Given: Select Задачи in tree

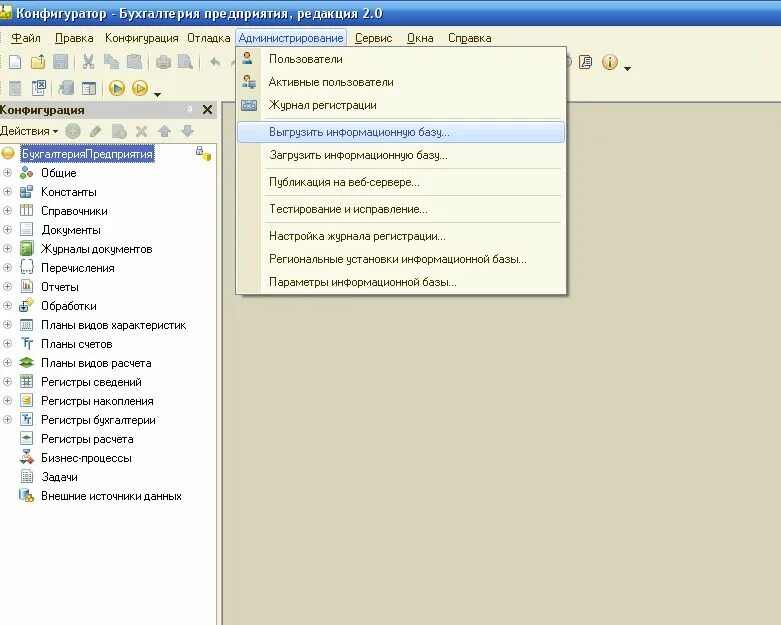Looking at the screenshot, I should point(59,477).
